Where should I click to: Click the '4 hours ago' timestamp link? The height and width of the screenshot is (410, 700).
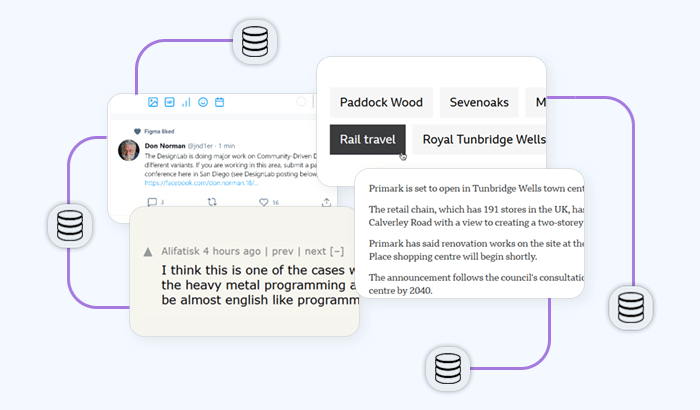[232, 251]
